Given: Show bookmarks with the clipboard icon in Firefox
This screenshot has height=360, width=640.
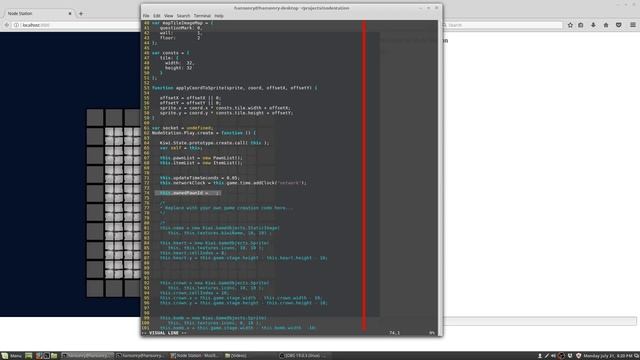Looking at the screenshot, I should [581, 25].
